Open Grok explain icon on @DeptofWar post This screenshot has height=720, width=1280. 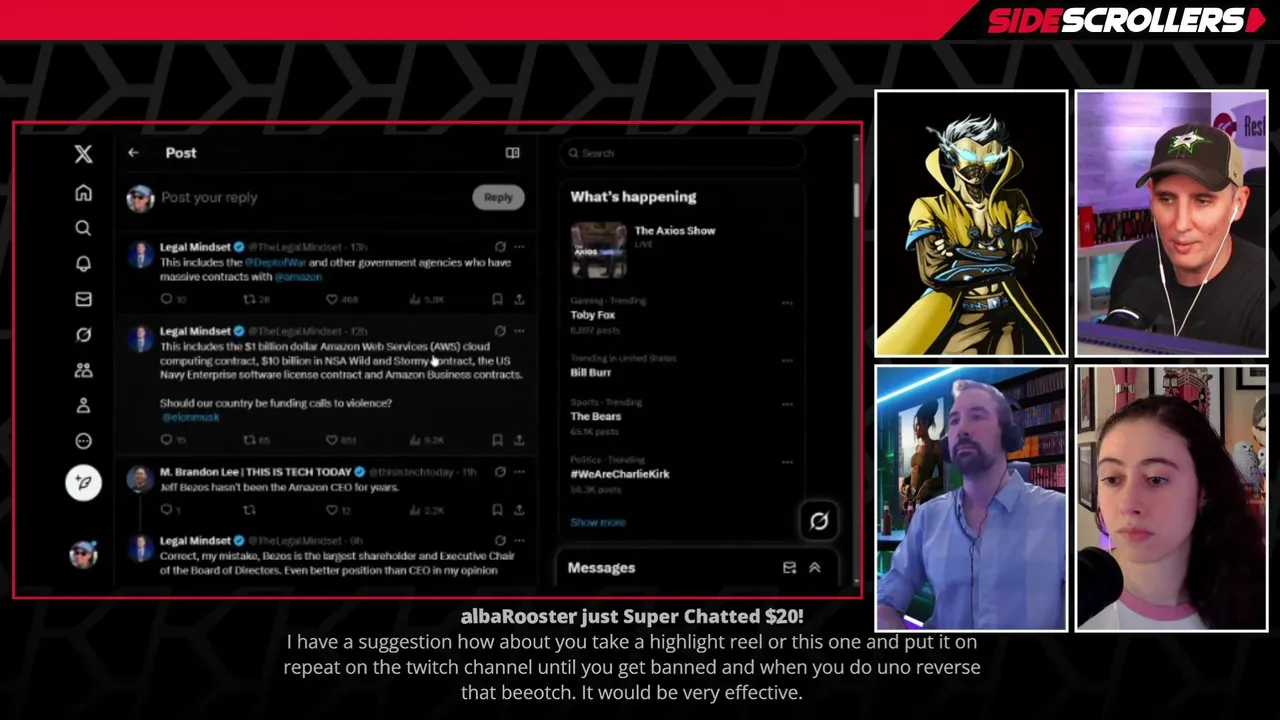coord(500,246)
